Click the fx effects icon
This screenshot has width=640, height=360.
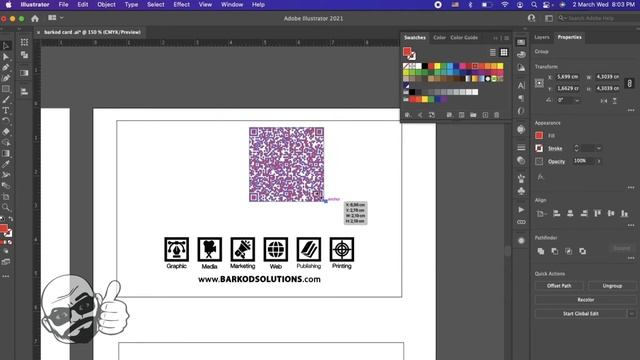(x=540, y=177)
